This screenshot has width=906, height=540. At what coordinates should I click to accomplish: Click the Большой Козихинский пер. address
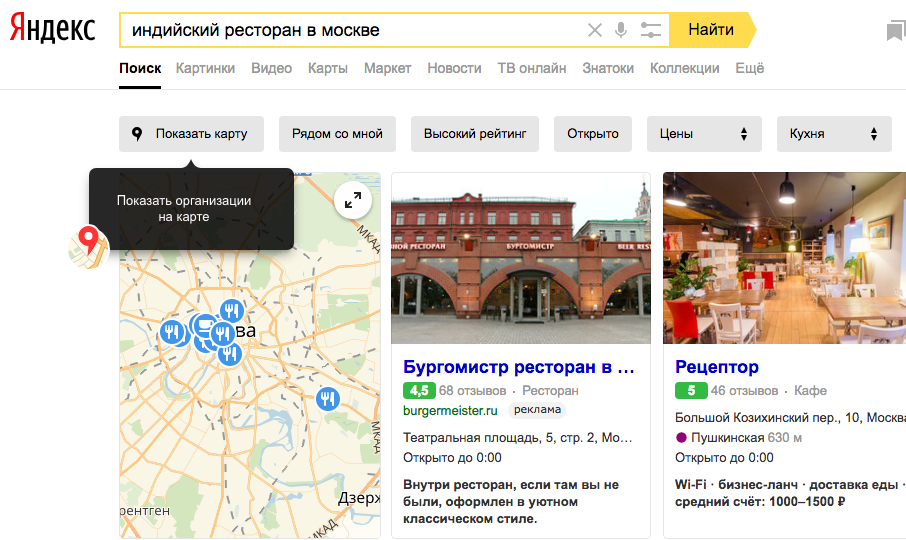pyautogui.click(x=790, y=418)
